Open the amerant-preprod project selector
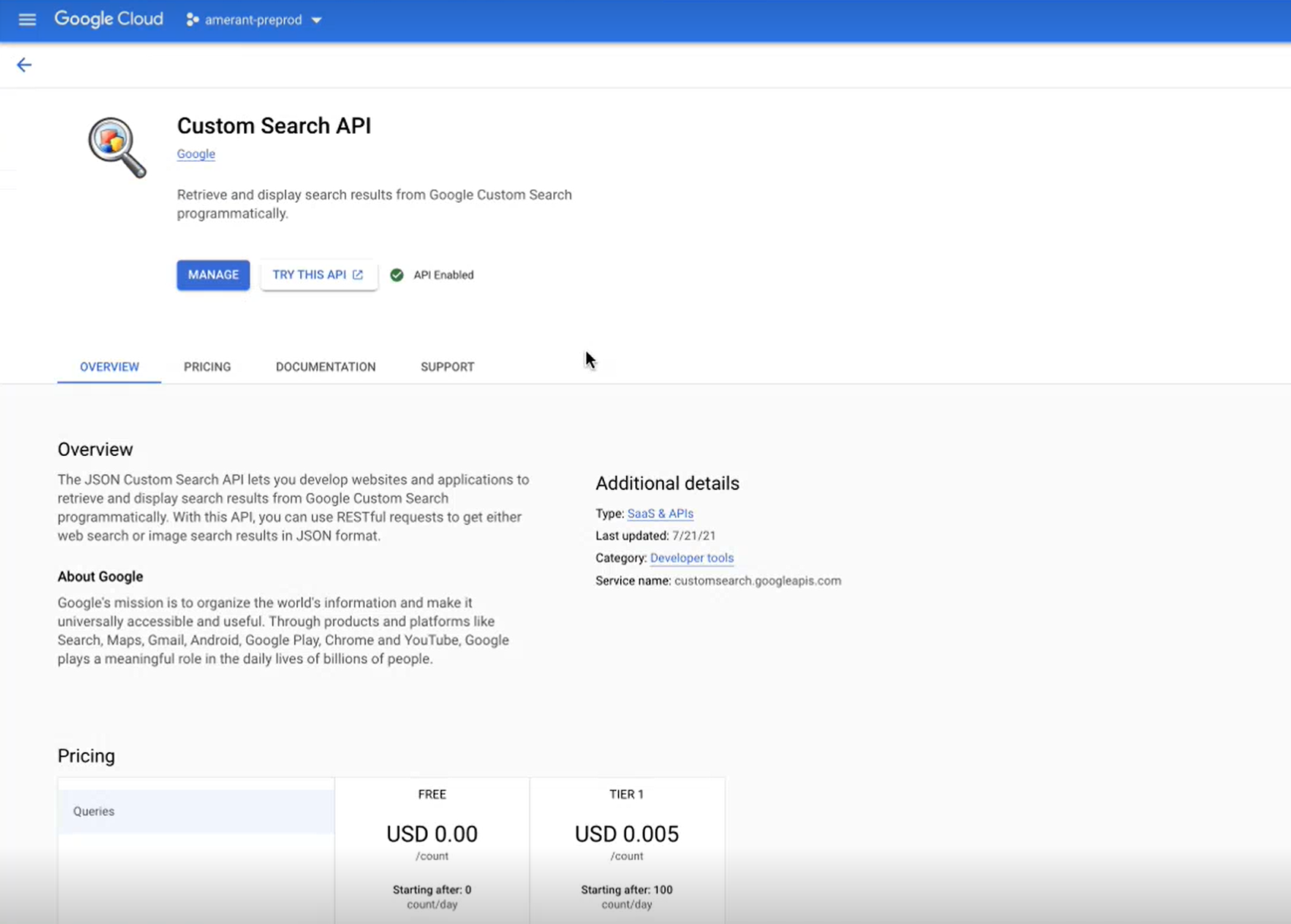Screen dimensions: 1291x924 click(x=254, y=20)
